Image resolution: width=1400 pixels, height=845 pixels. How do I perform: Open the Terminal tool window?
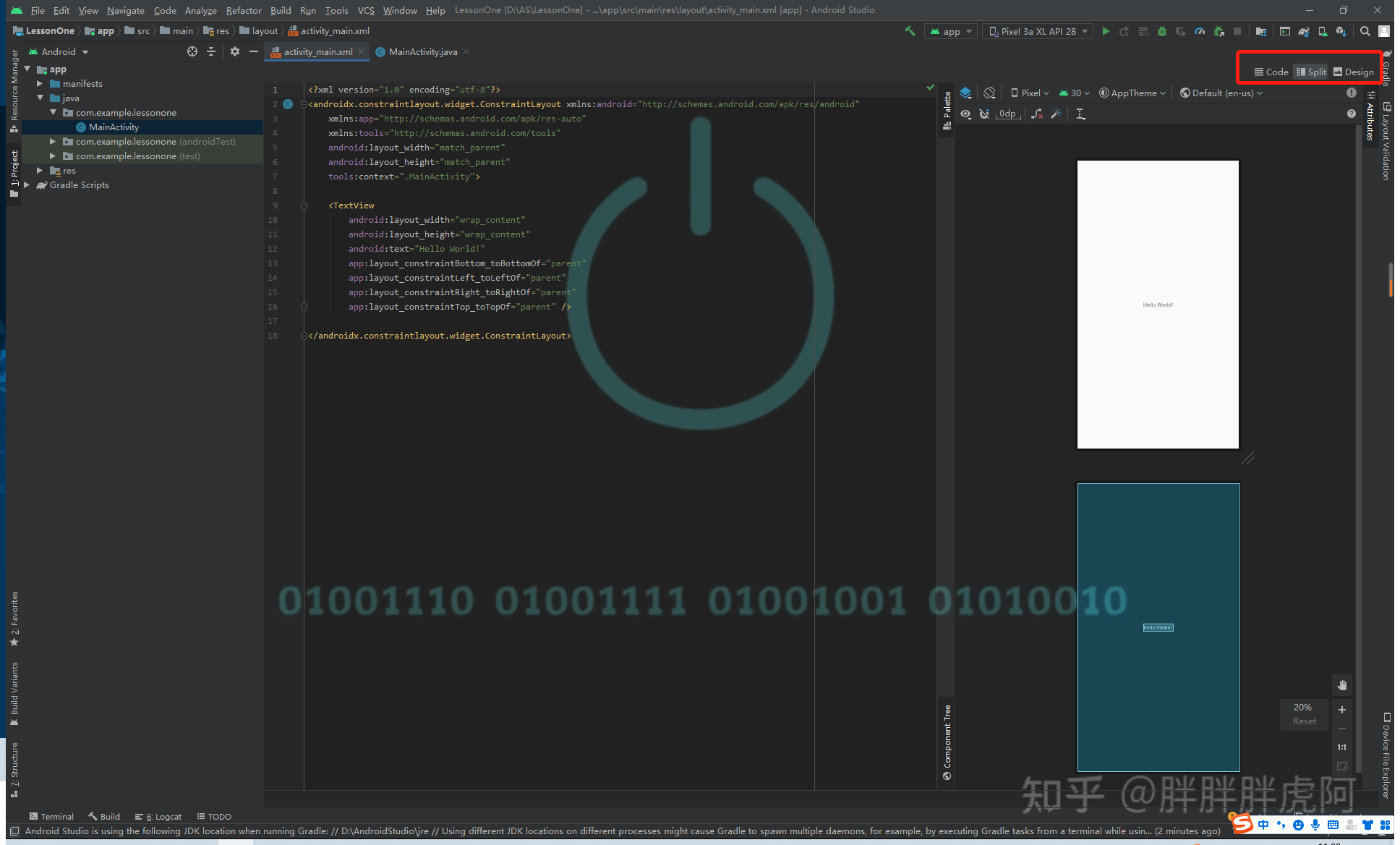(51, 816)
